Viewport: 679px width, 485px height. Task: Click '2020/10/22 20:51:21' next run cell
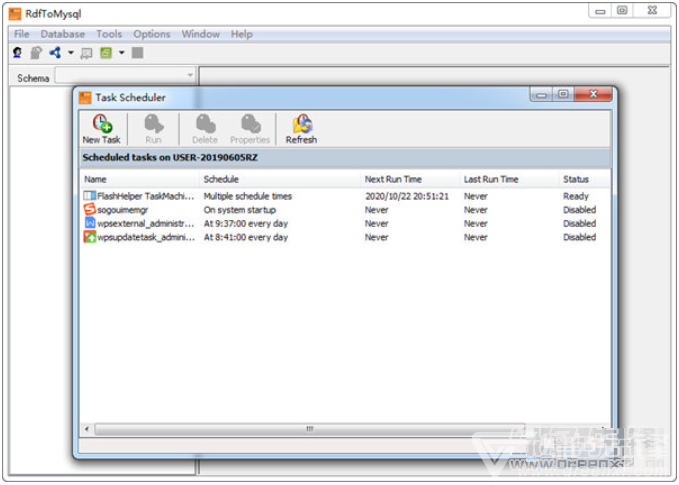[x=407, y=196]
